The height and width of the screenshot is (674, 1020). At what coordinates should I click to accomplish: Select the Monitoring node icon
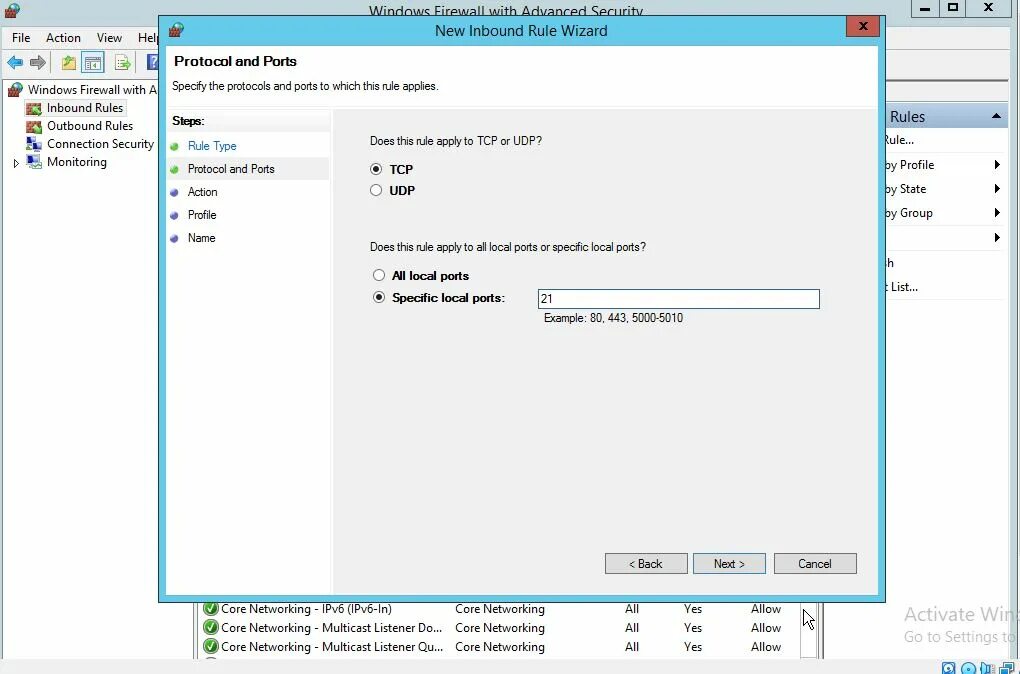click(33, 162)
